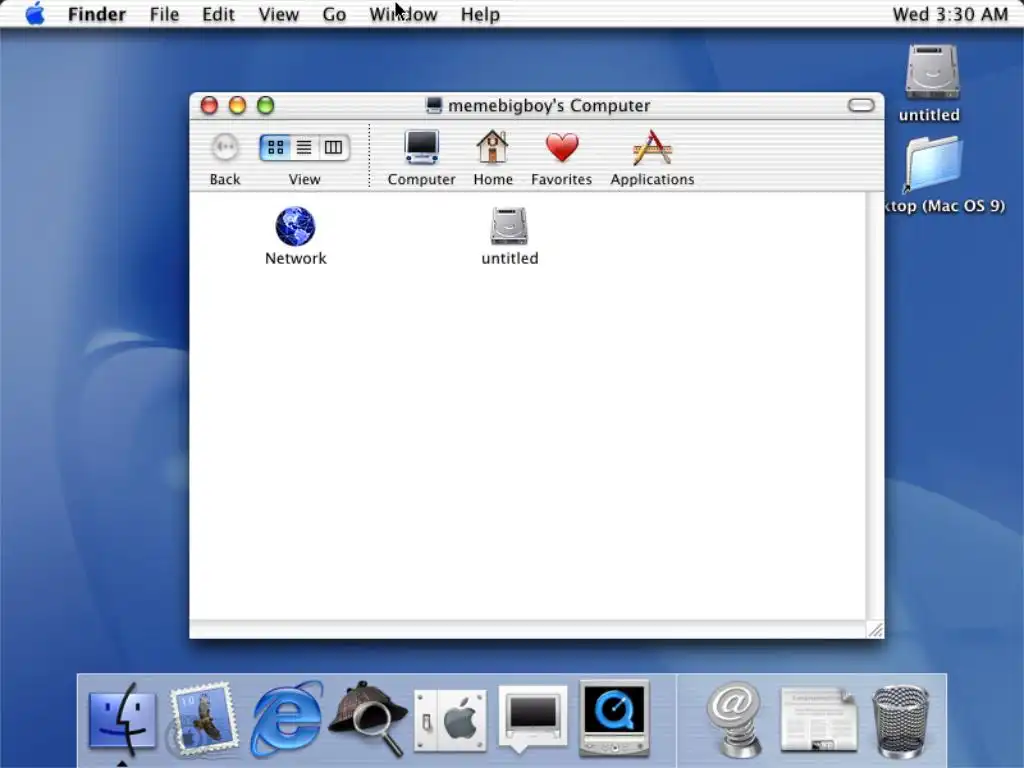Click the toolbar hide/show pill button

(861, 105)
